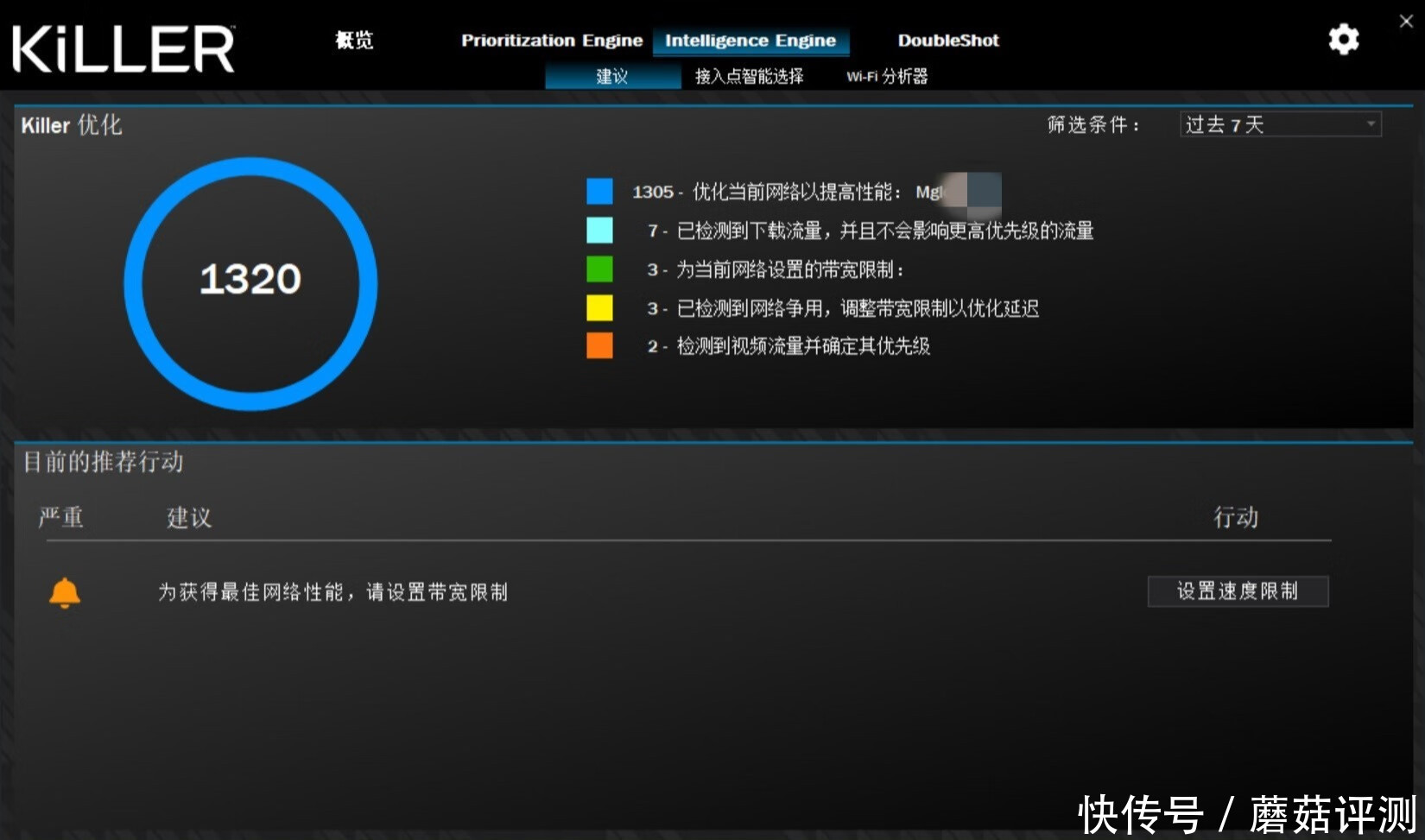Open 接入点智能选择 sub-tab
Image resolution: width=1425 pixels, height=840 pixels.
[x=750, y=76]
